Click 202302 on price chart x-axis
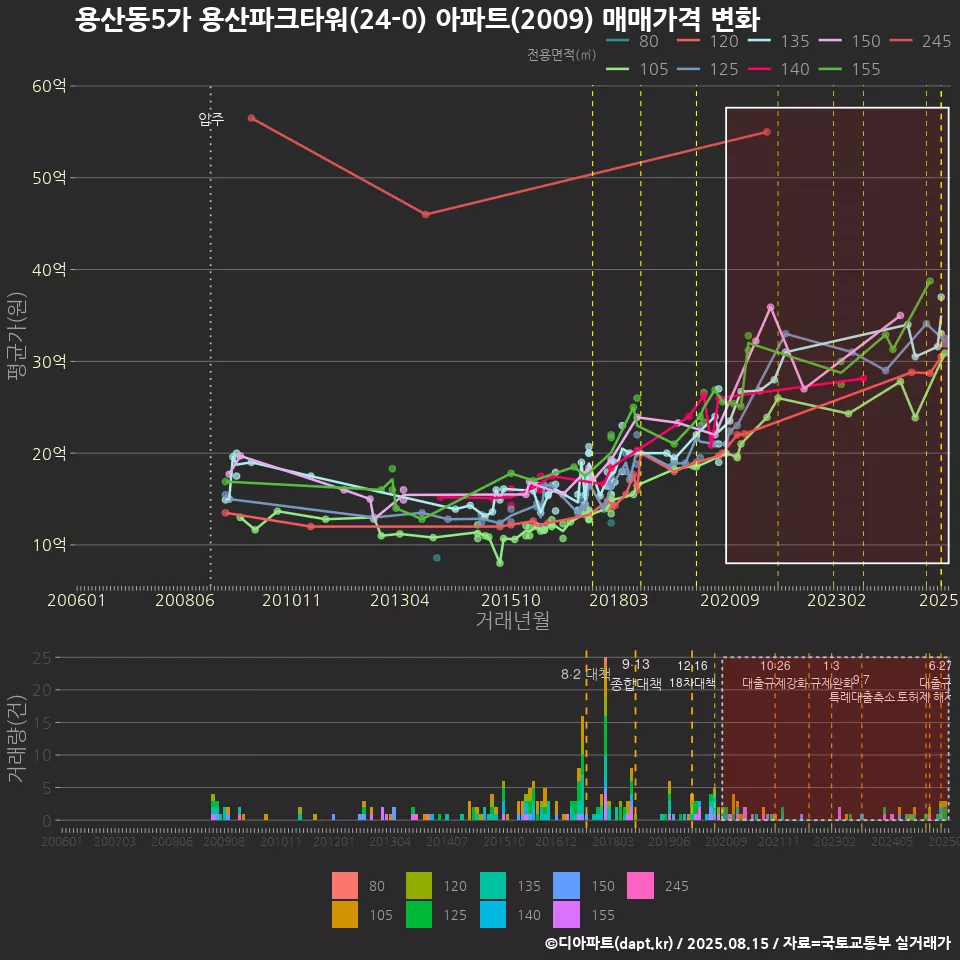The height and width of the screenshot is (960, 960). 836,600
